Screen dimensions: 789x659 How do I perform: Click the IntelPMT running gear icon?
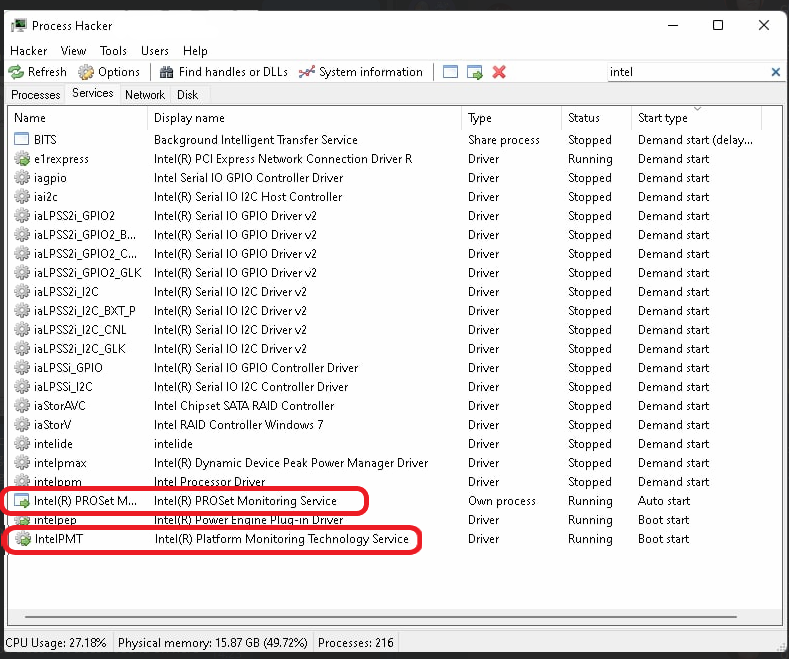click(23, 539)
